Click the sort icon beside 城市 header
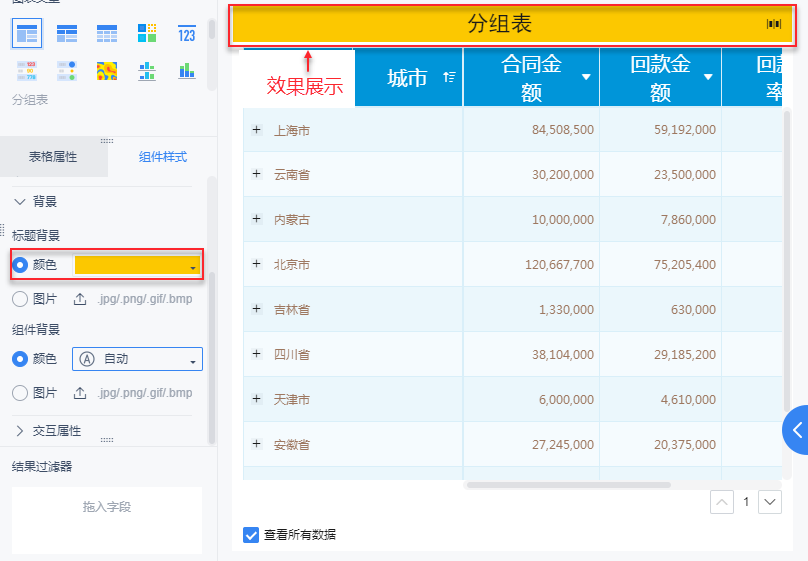Image resolution: width=808 pixels, height=561 pixels. [x=449, y=77]
